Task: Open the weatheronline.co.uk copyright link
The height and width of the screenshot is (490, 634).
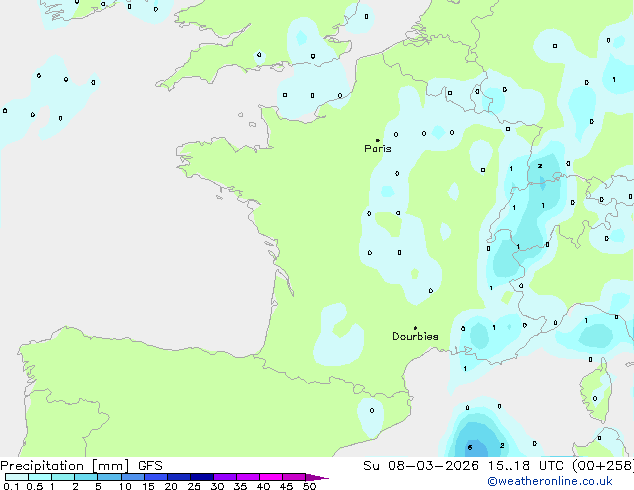Action: 550,481
